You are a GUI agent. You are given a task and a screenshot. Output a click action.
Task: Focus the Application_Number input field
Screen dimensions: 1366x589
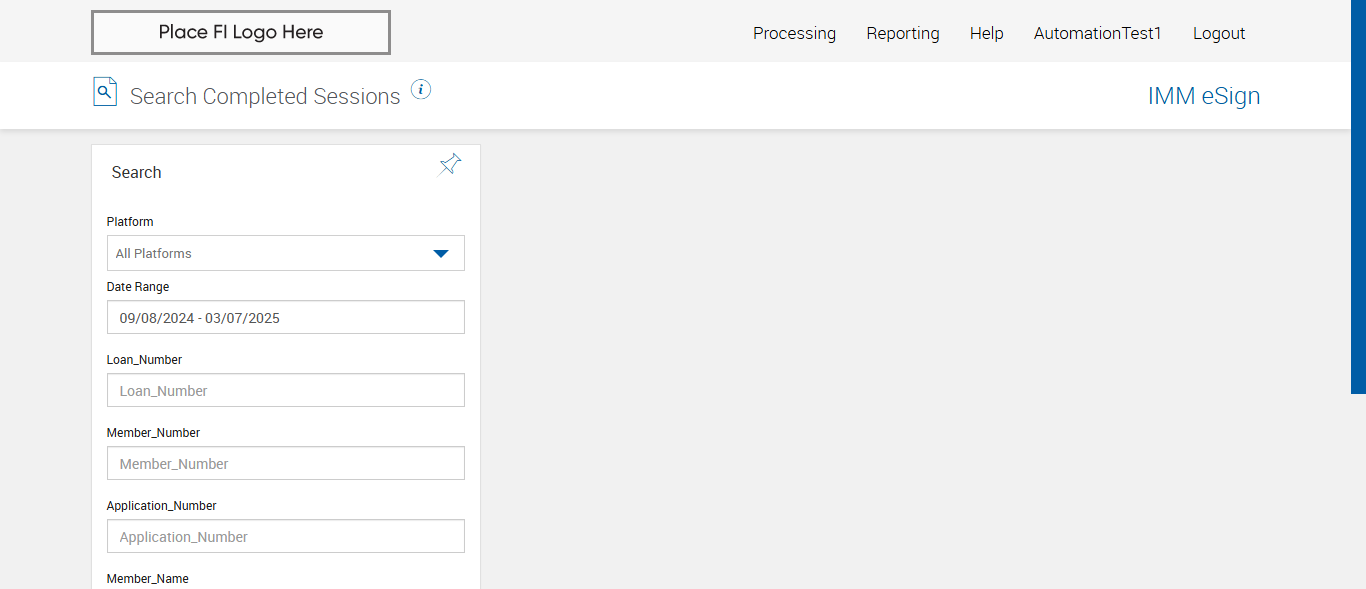(286, 537)
